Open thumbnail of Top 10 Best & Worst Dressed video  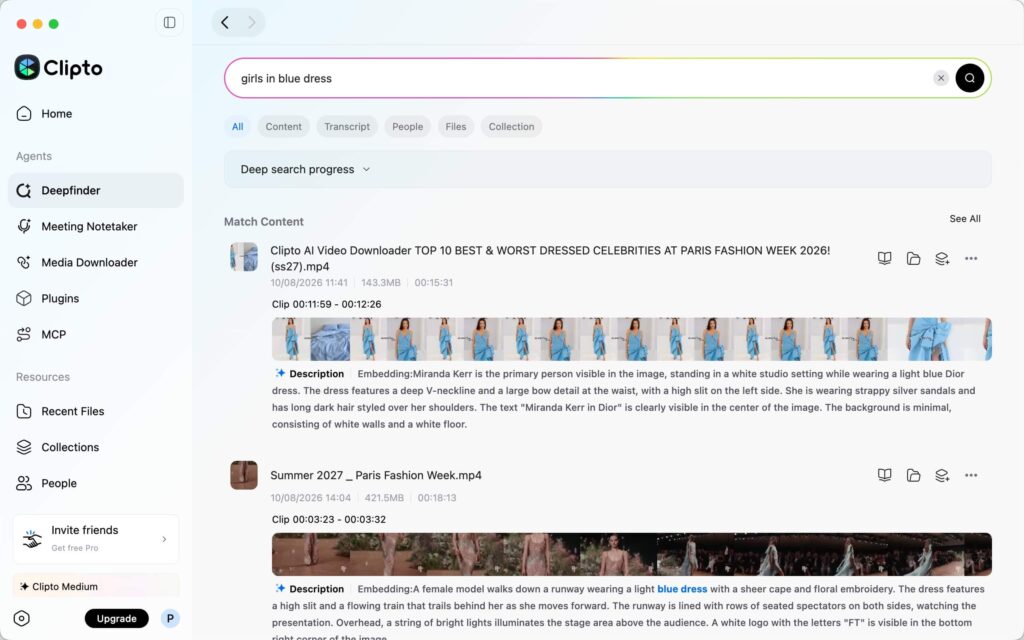coord(244,257)
